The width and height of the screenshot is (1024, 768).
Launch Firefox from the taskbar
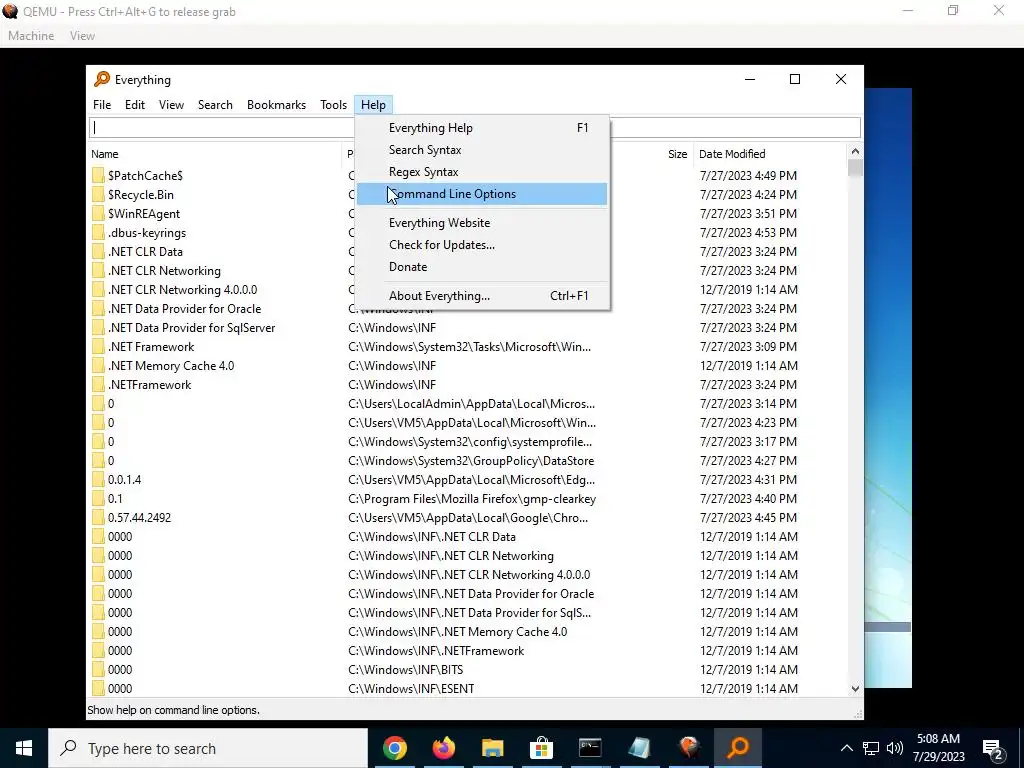[x=443, y=748]
